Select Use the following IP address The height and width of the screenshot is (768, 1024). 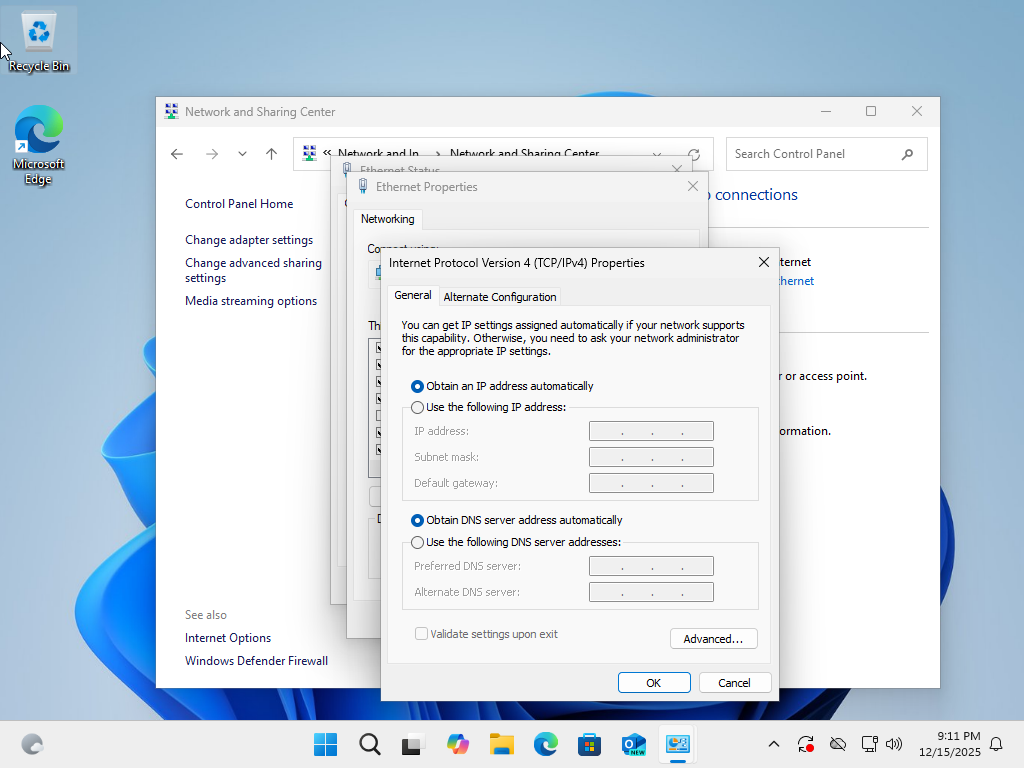(x=418, y=407)
